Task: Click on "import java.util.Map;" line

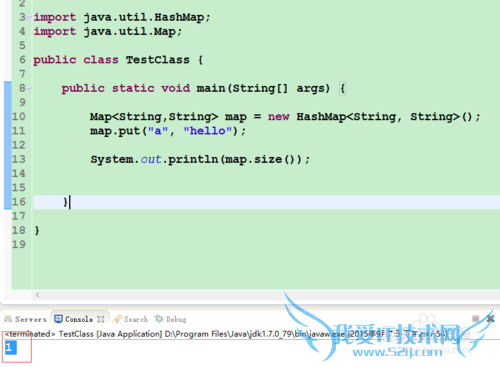Action: [108, 31]
